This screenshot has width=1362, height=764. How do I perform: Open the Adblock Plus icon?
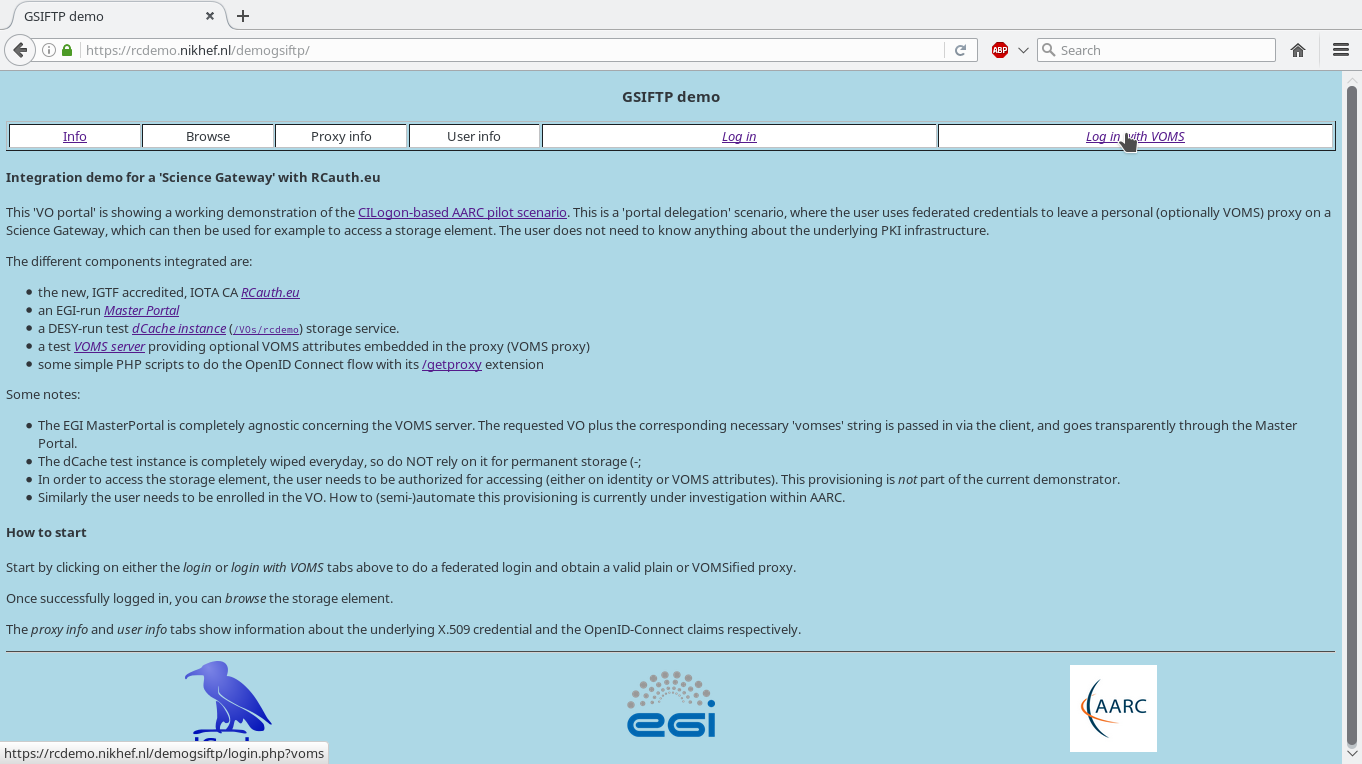[999, 50]
